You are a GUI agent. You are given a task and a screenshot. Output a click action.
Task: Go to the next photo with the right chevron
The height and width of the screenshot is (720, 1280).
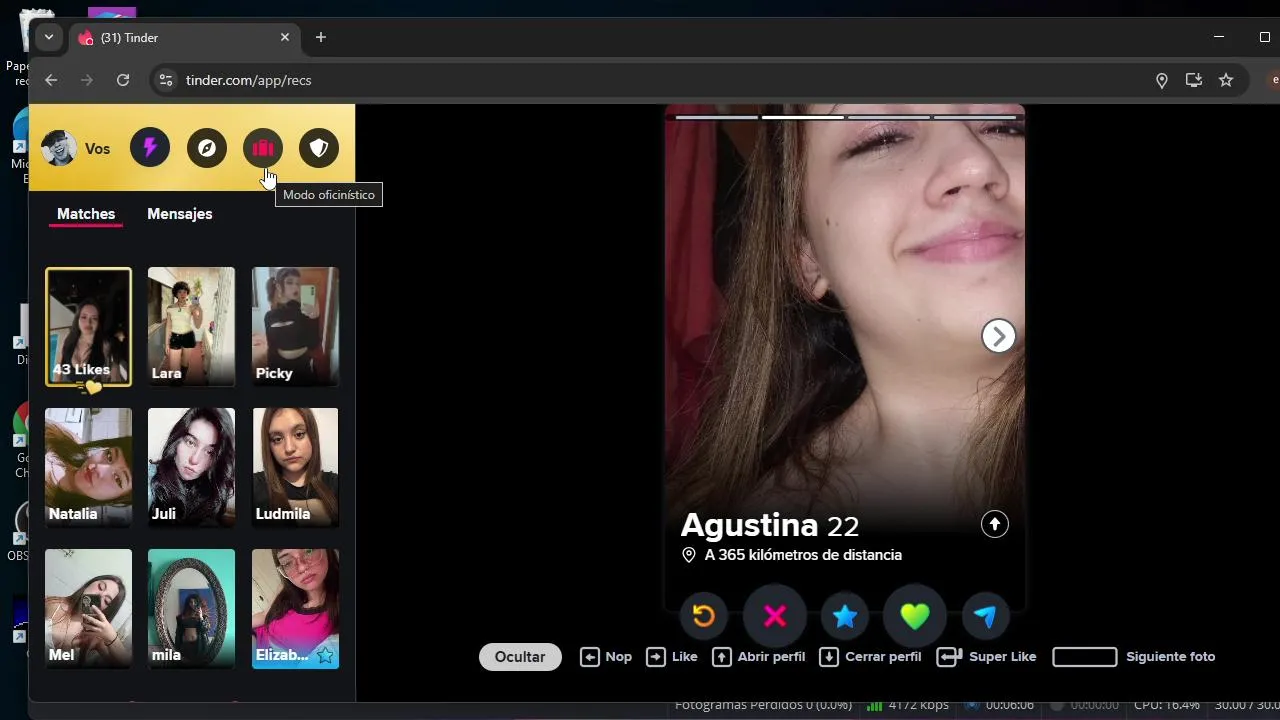coord(998,337)
